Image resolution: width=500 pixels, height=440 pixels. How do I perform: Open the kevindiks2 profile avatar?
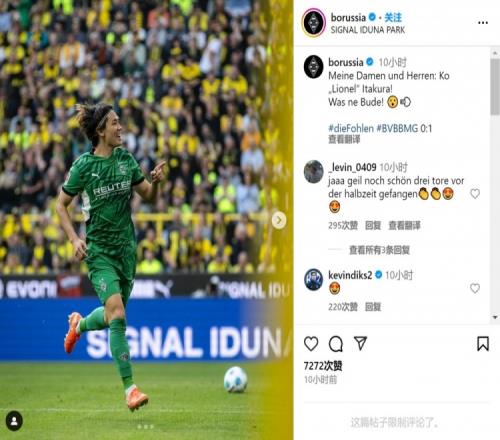(314, 279)
